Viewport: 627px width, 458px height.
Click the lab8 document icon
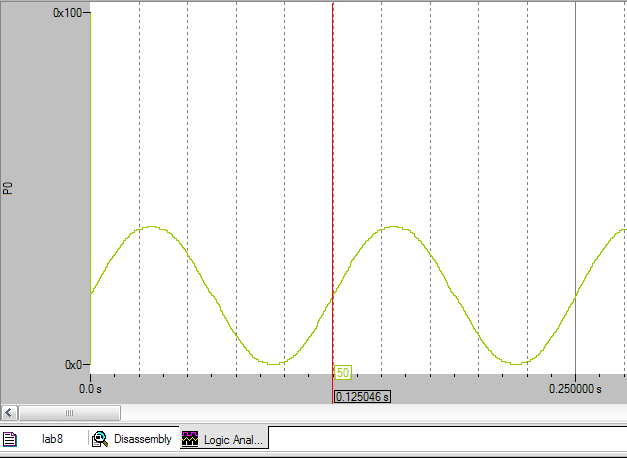click(x=10, y=439)
